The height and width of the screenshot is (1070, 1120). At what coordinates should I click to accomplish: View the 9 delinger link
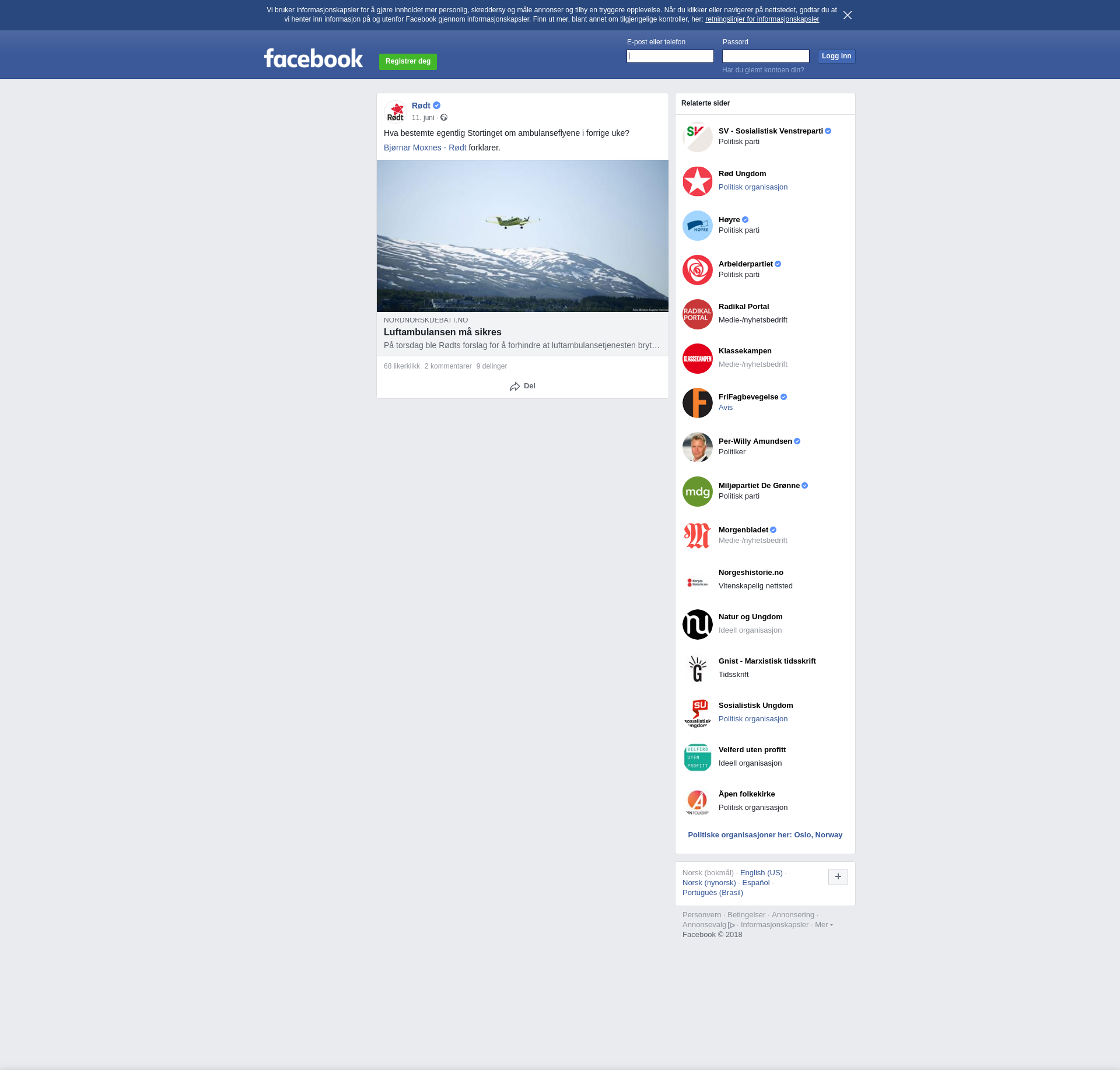492,366
